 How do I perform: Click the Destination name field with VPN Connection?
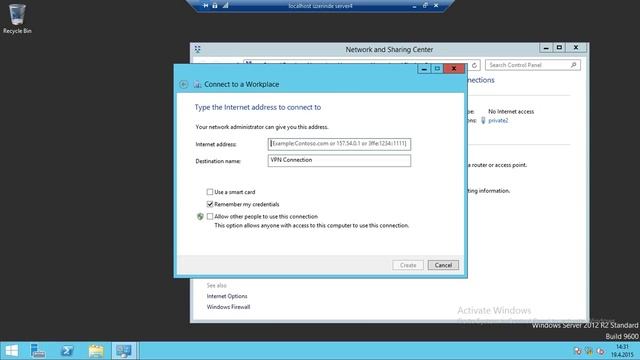[x=339, y=160]
